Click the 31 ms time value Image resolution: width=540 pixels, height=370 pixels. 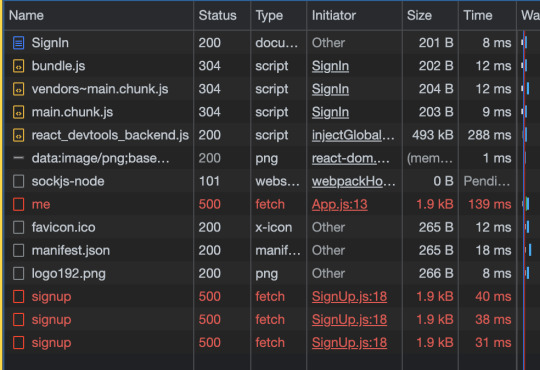pos(493,343)
